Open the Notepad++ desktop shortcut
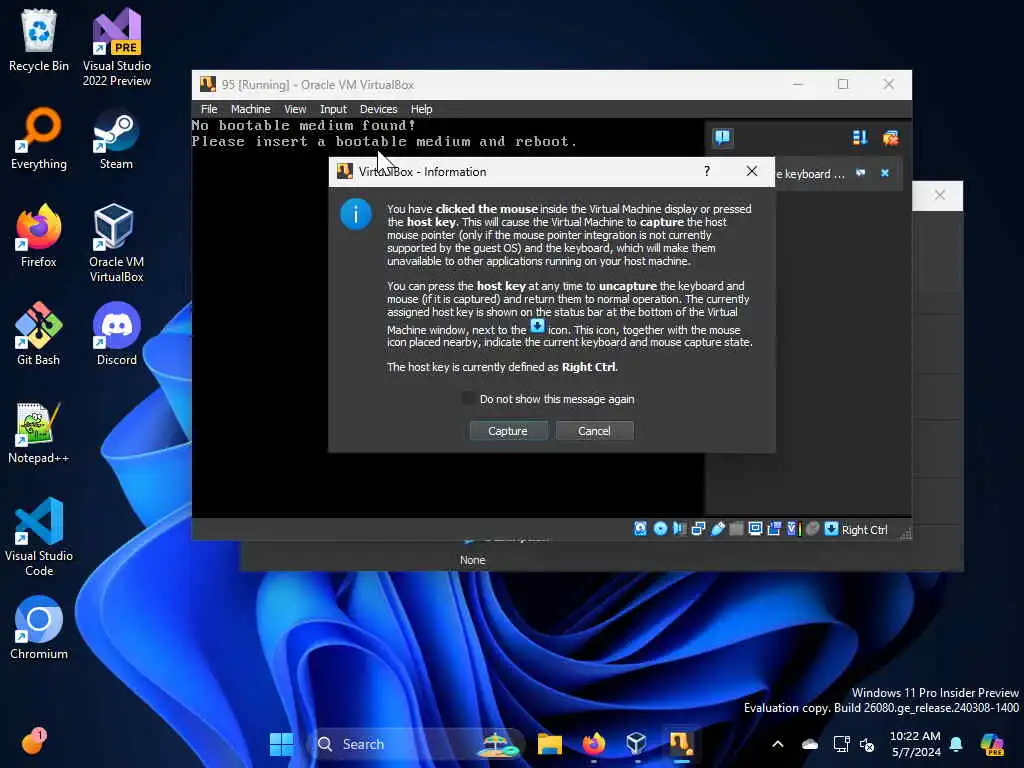1024x768 pixels. (x=39, y=432)
